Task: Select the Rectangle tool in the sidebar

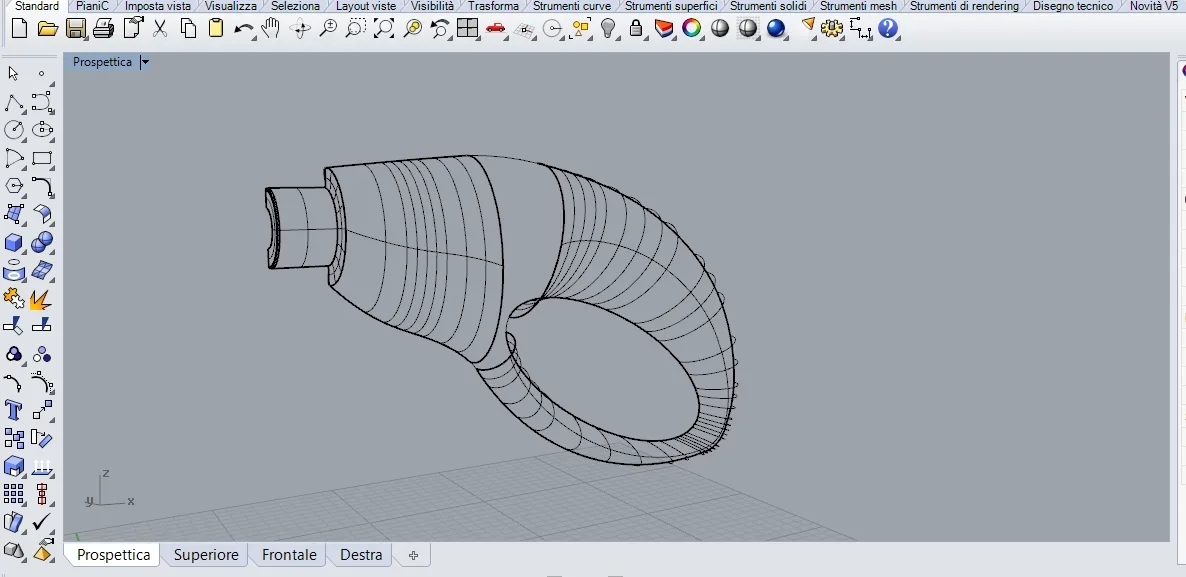Action: tap(42, 158)
